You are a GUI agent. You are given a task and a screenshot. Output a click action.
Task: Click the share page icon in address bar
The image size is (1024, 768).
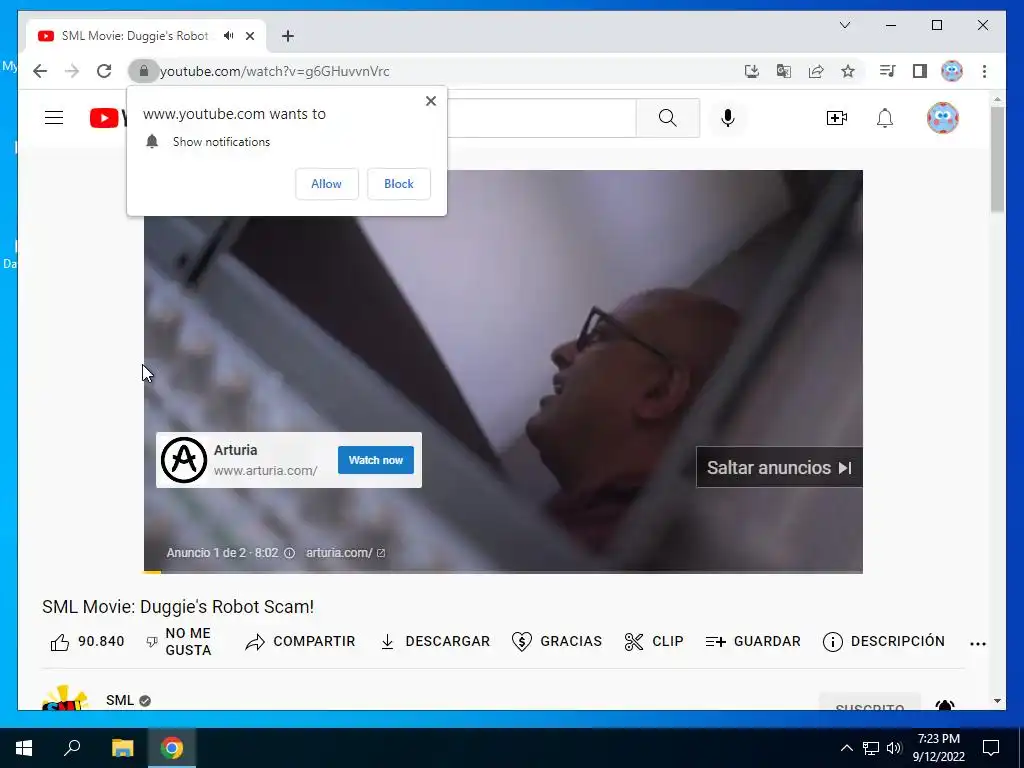816,71
